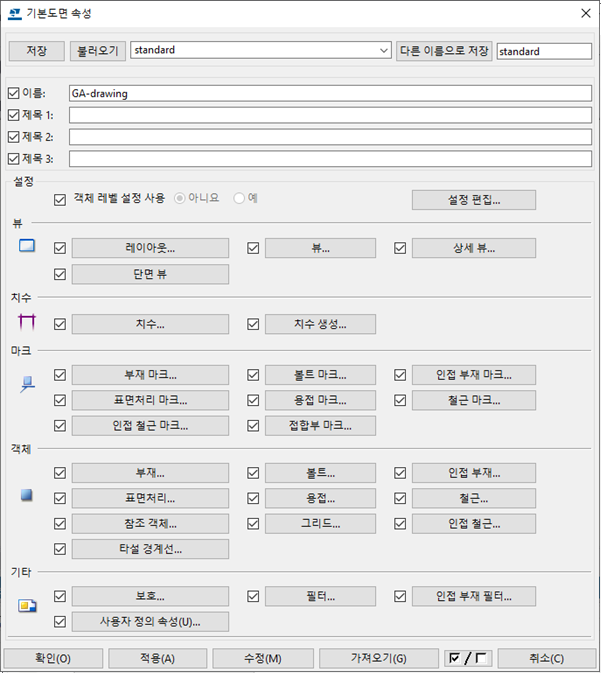This screenshot has width=601, height=673.
Task: Open 부재 마크 part mark properties
Action: [150, 375]
